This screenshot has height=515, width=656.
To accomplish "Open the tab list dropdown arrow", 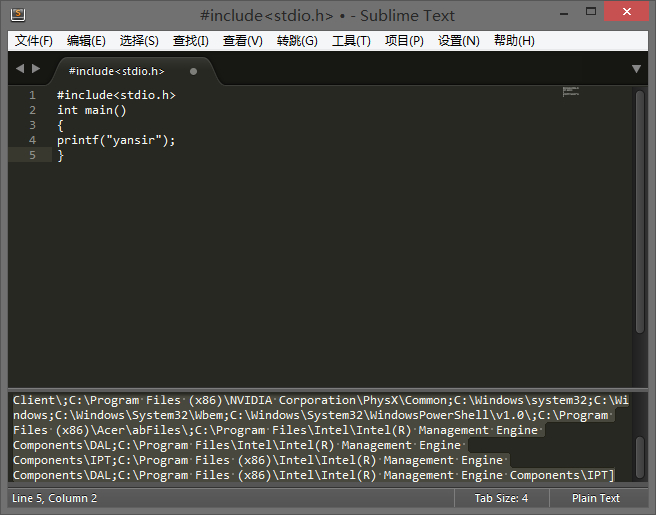I will (636, 69).
